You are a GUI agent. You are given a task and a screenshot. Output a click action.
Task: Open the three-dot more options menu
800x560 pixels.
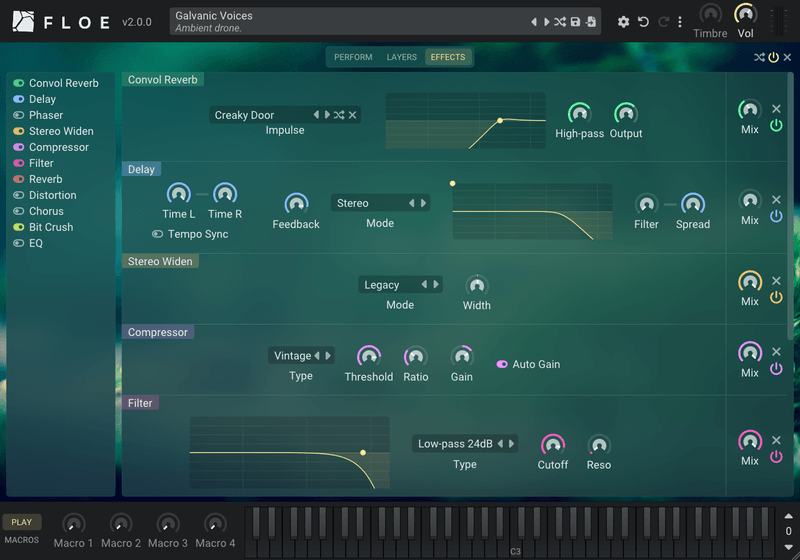pos(680,22)
